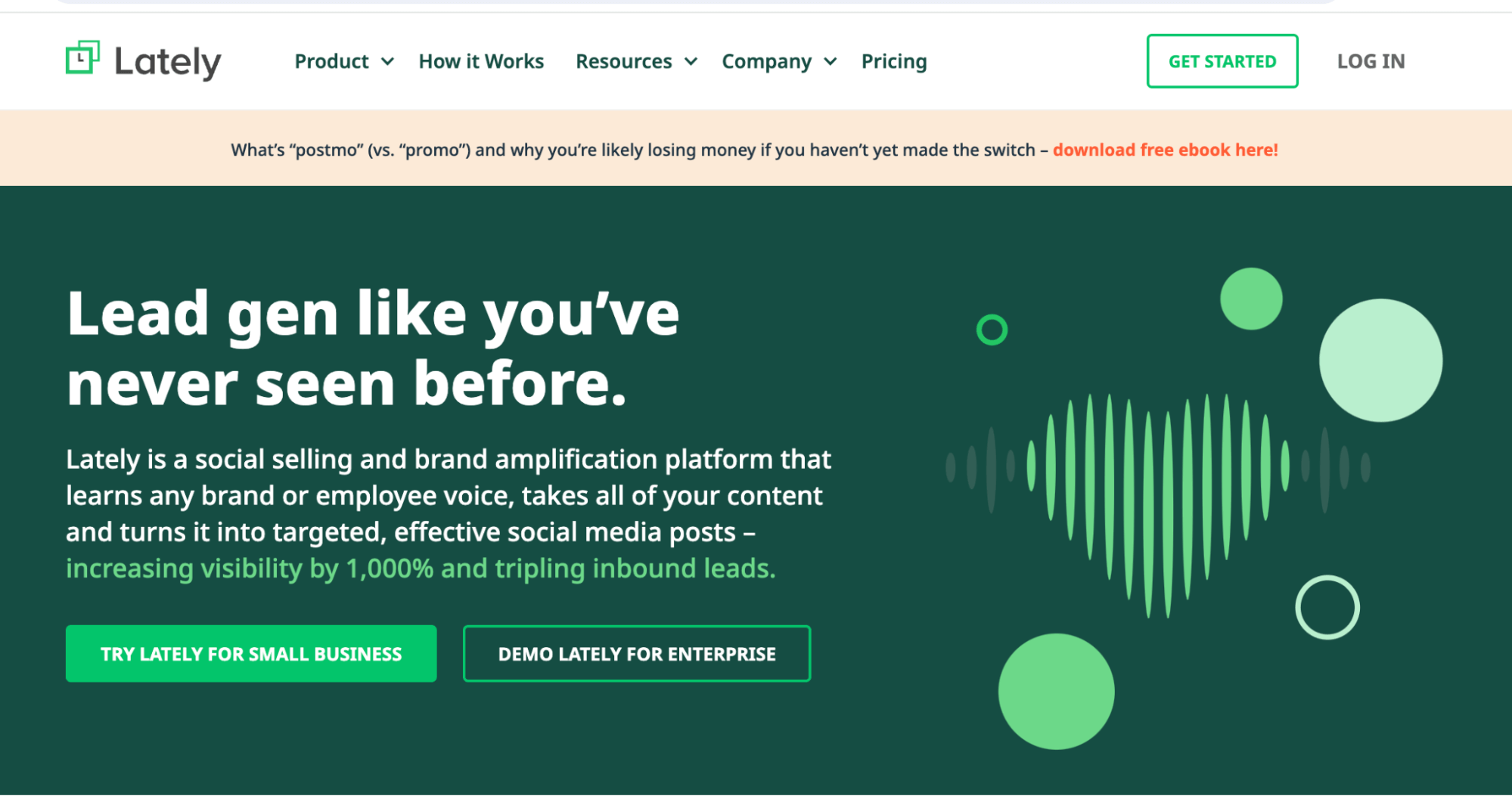Click the small solid green circle at the top
Viewport: 1512px width, 796px height.
[1251, 299]
